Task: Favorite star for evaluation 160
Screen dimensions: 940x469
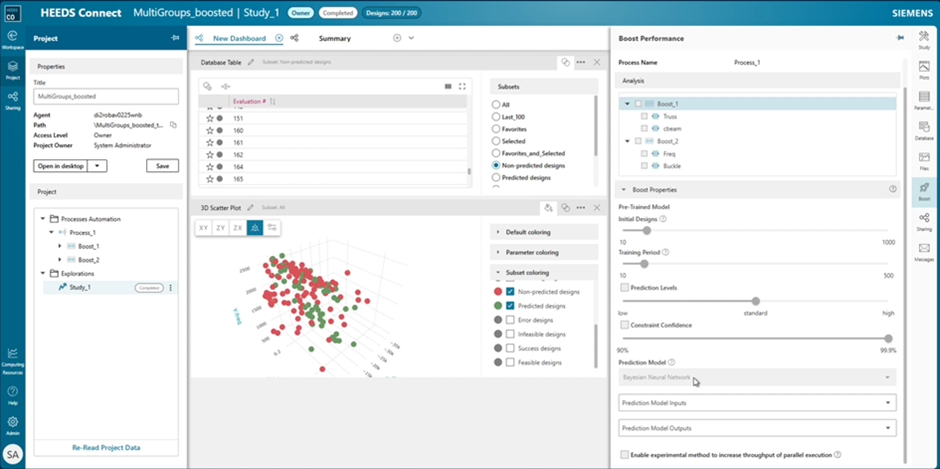Action: click(x=210, y=131)
